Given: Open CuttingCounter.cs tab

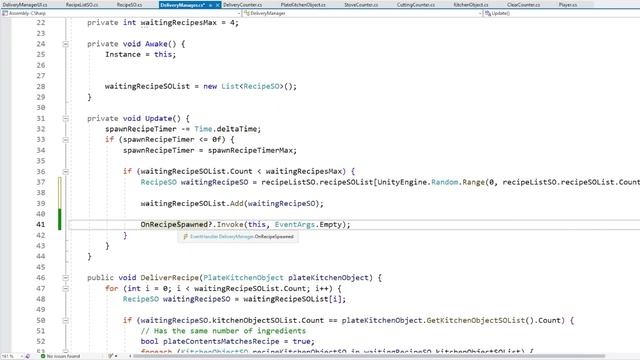Looking at the screenshot, I should 416,5.
